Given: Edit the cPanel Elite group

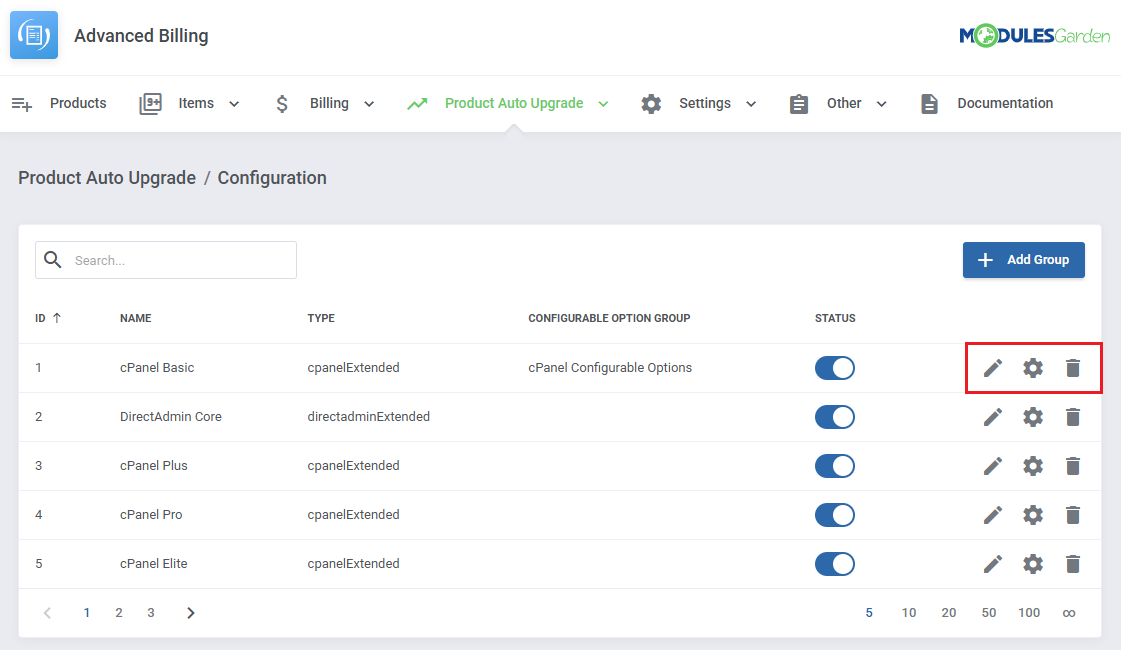Looking at the screenshot, I should [x=992, y=564].
